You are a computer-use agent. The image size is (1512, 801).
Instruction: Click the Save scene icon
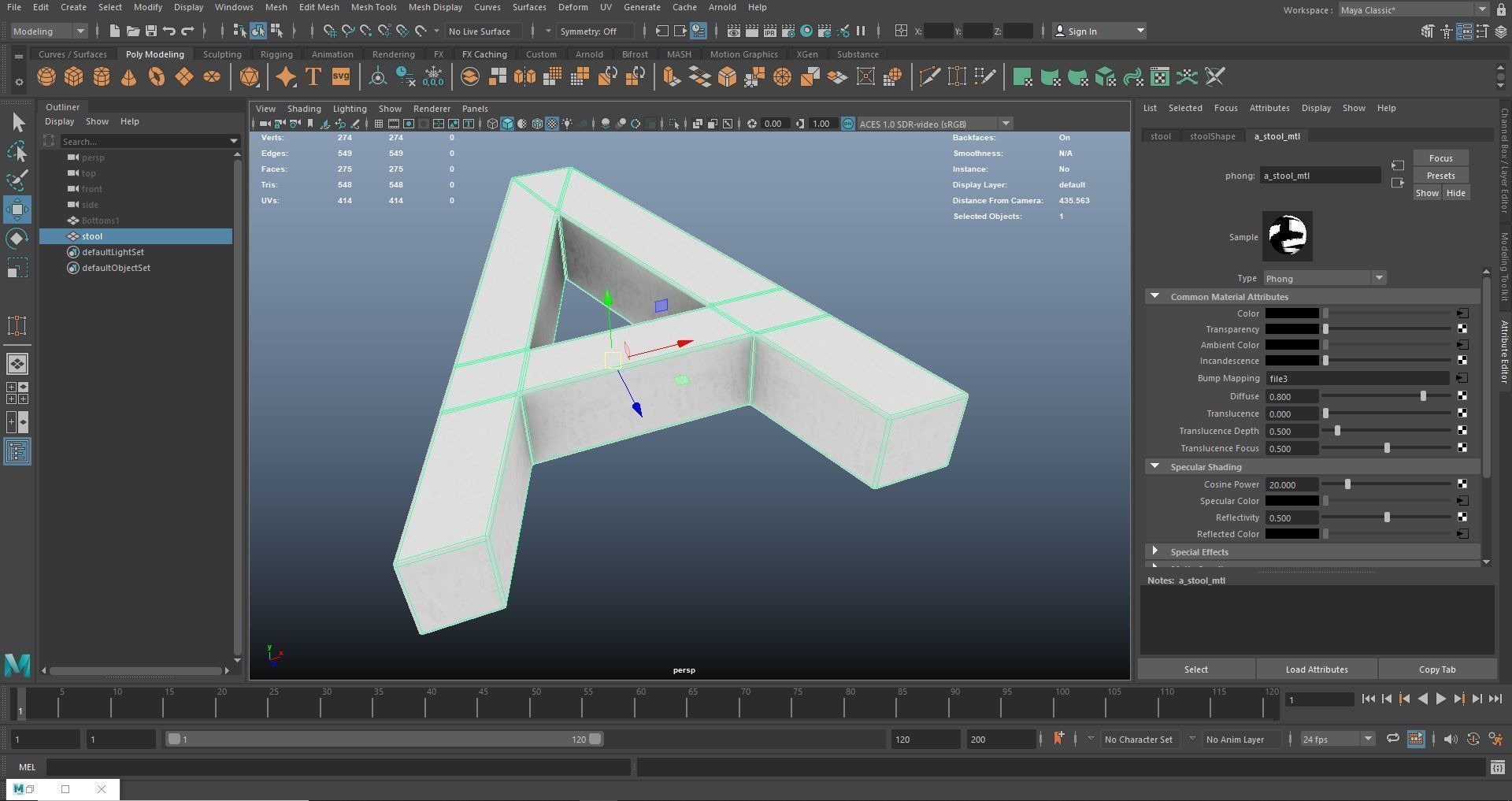[150, 32]
